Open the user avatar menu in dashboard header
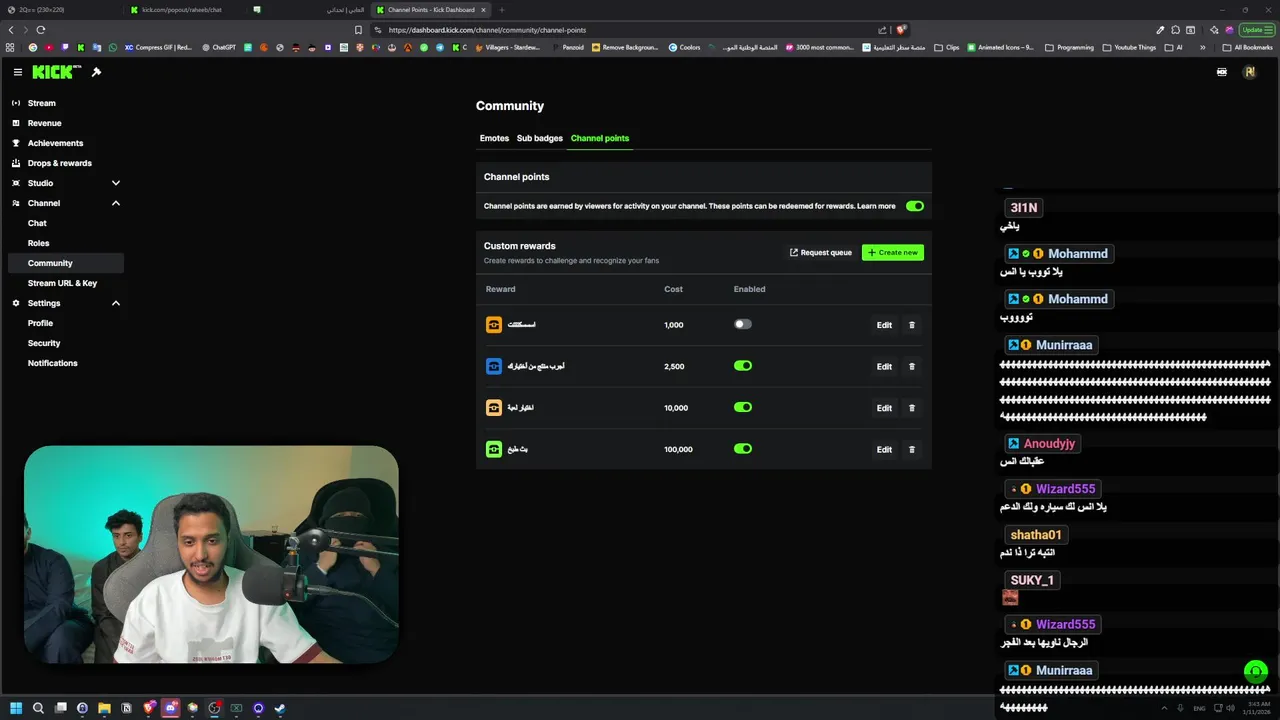Viewport: 1280px width, 720px height. [x=1249, y=72]
